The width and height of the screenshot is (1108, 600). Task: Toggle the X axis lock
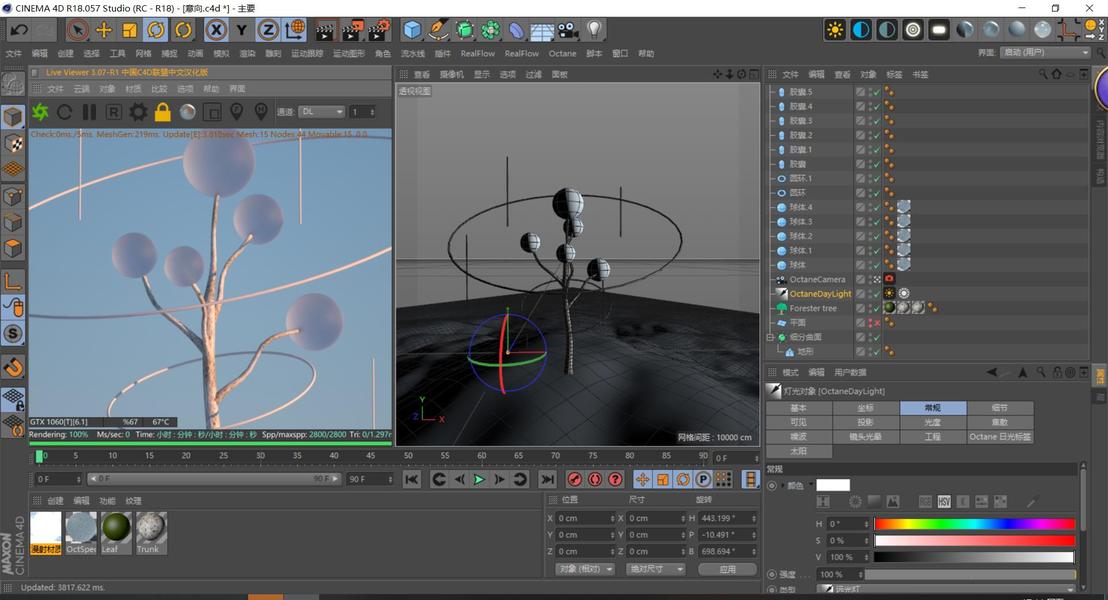[x=216, y=30]
